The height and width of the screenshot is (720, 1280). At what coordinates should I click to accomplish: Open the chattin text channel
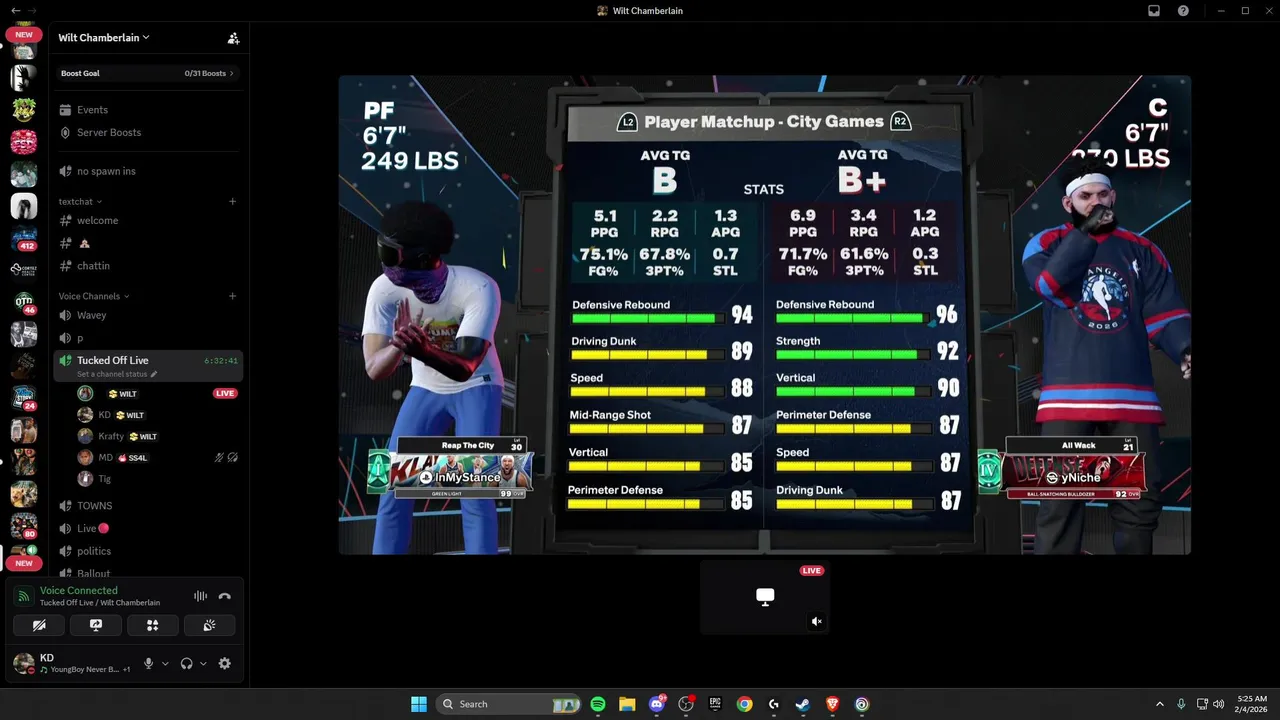coord(148,266)
